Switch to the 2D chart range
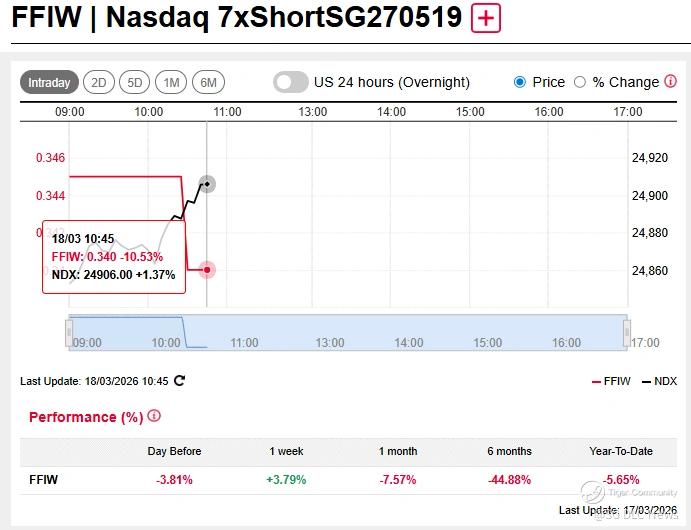691x530 pixels. 99,83
